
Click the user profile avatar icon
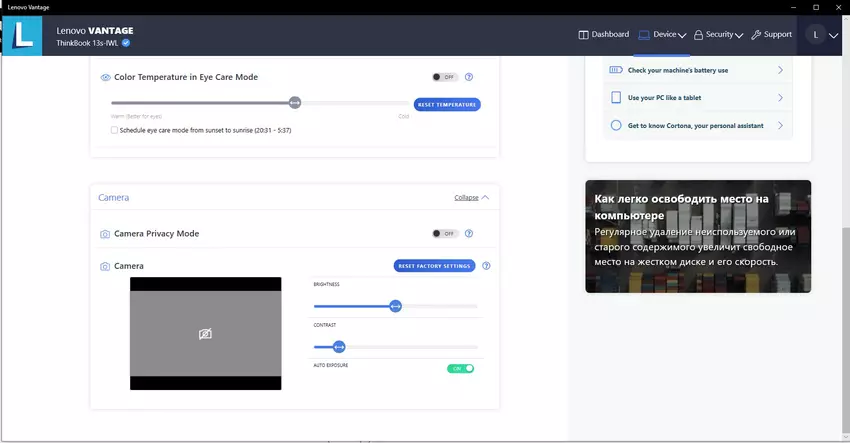pos(815,35)
